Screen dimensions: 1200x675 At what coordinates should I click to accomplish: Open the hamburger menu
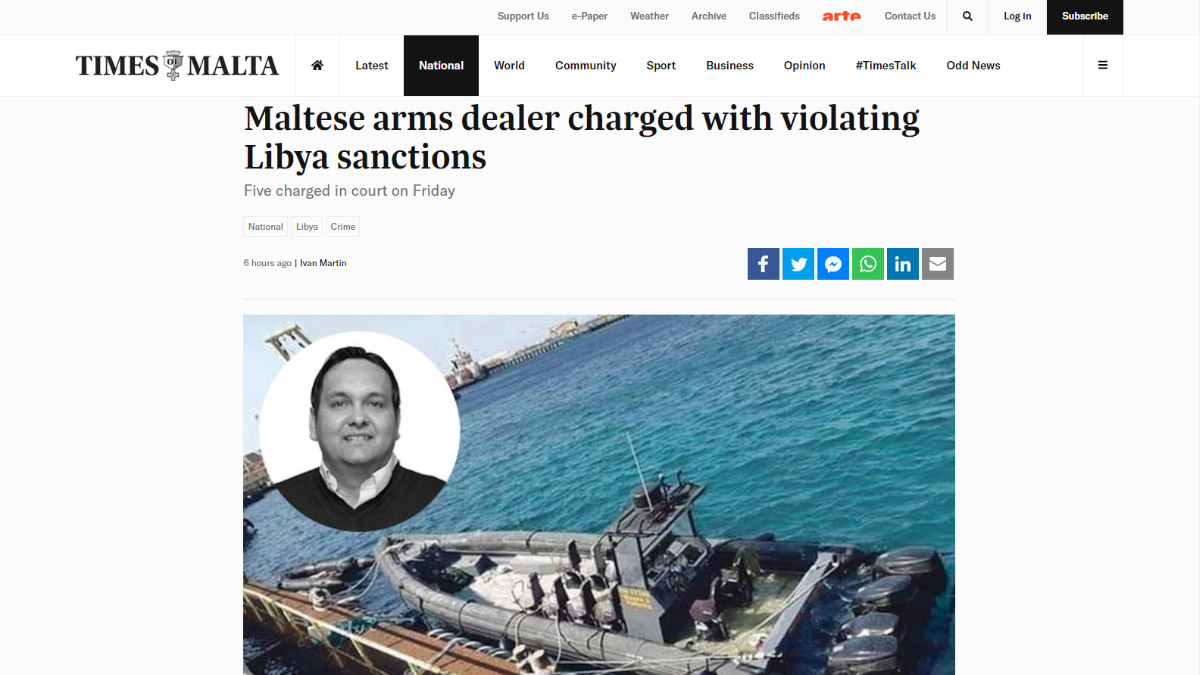pos(1102,65)
